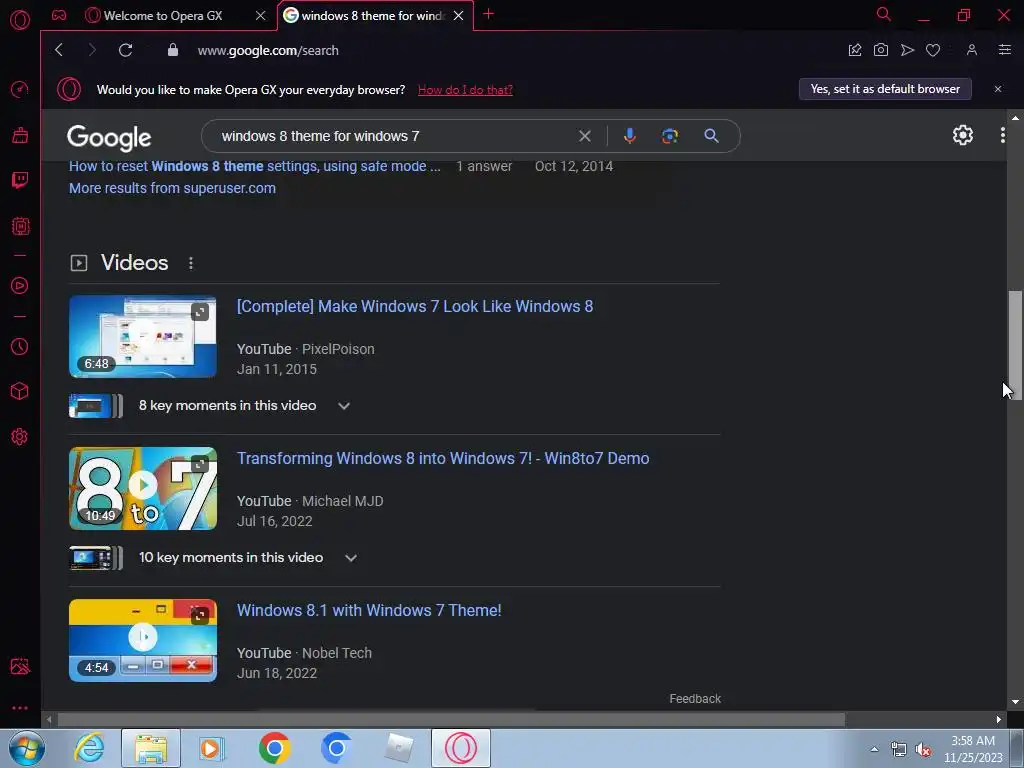Screen dimensions: 1024x768
Task: Open More results from superuser.com link
Action: click(x=172, y=188)
